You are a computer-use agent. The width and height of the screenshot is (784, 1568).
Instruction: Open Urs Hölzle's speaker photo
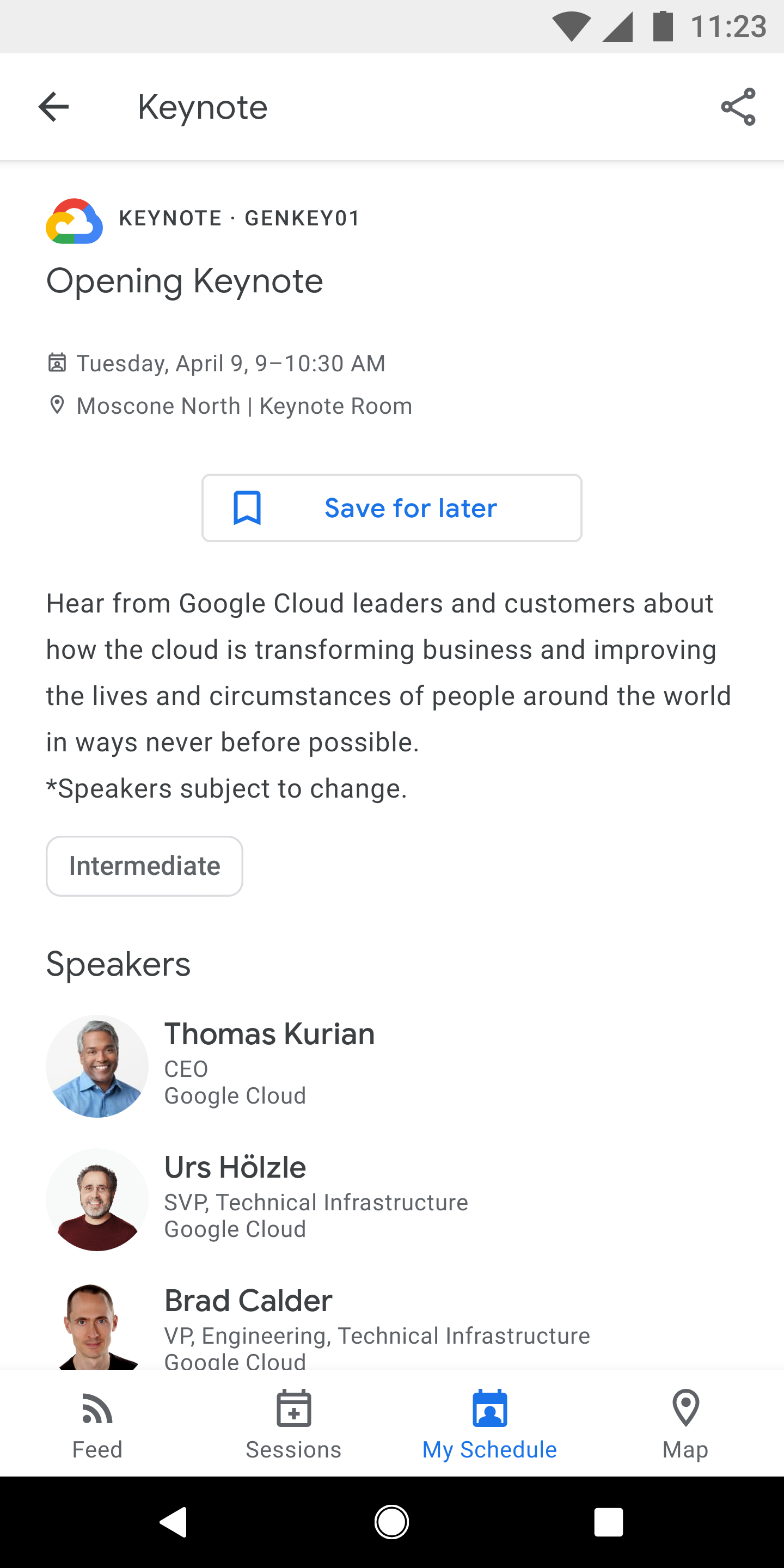coord(97,1199)
